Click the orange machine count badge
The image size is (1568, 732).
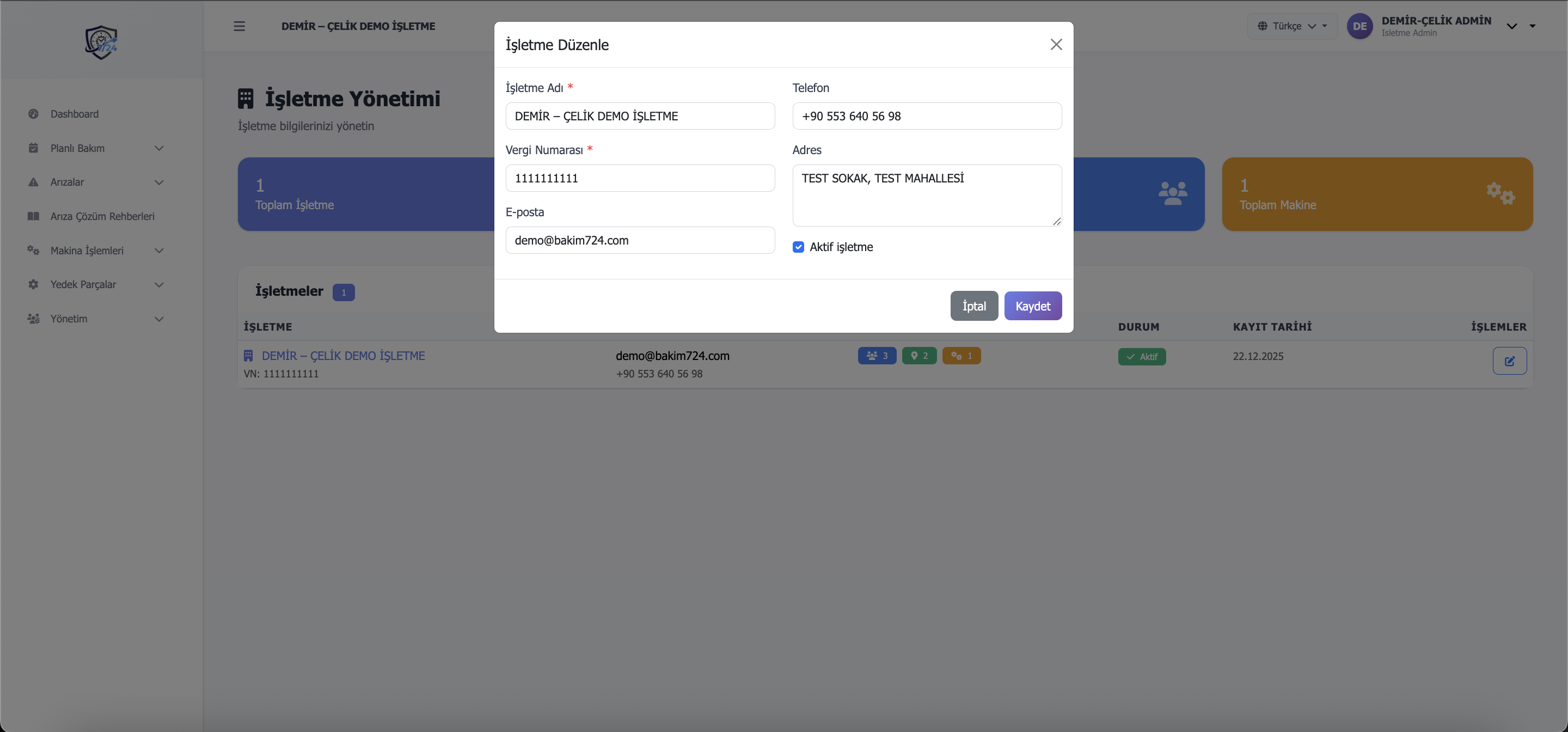(x=961, y=356)
